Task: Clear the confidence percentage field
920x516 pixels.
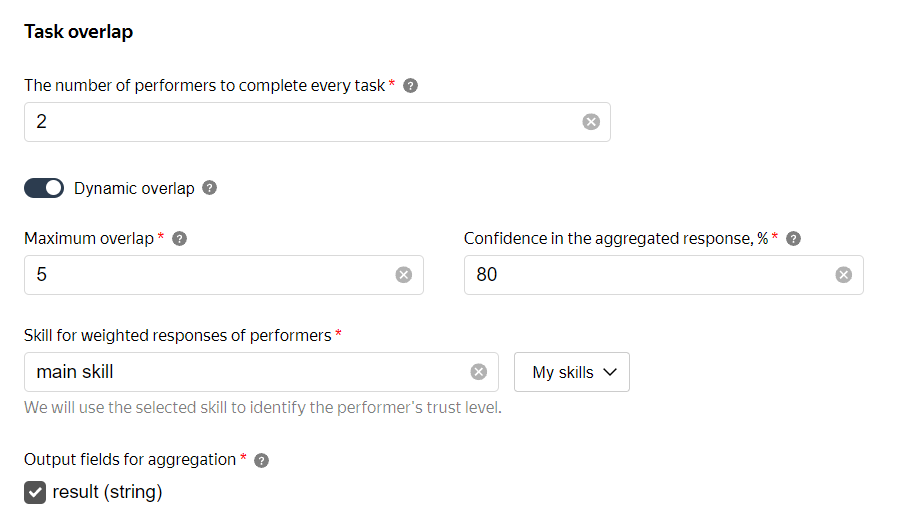Action: coord(844,275)
